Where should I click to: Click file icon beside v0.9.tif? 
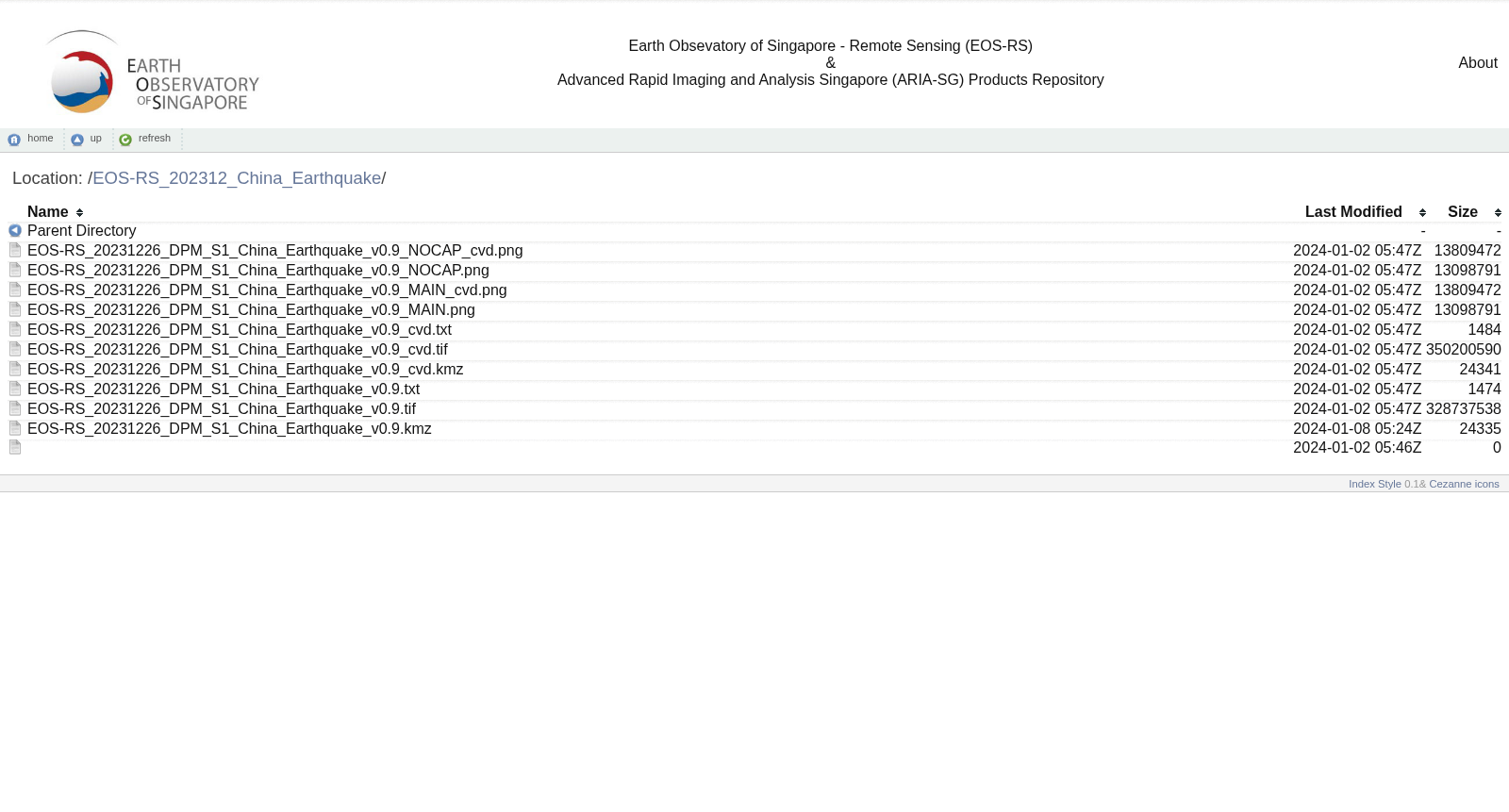coord(15,408)
